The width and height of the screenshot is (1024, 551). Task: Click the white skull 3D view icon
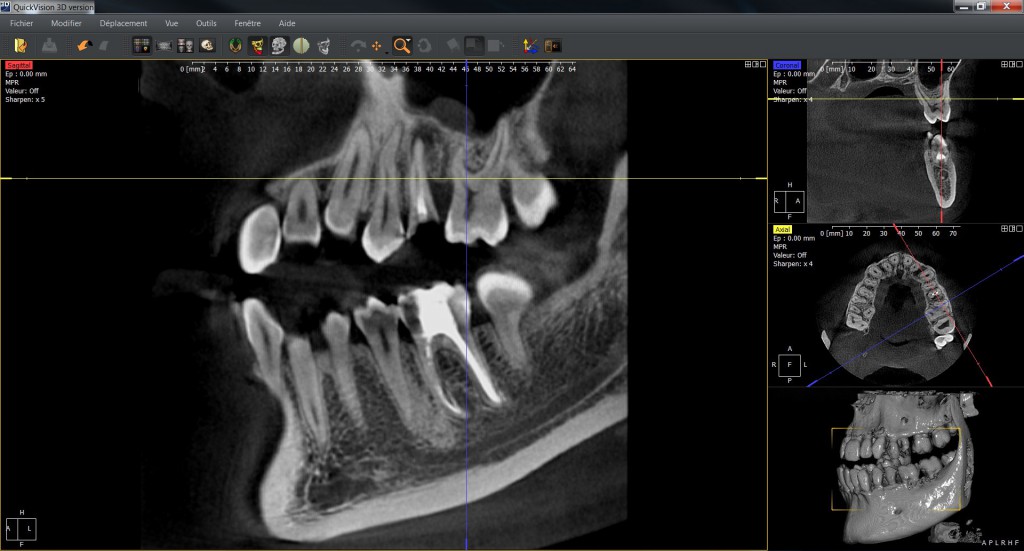(x=279, y=45)
